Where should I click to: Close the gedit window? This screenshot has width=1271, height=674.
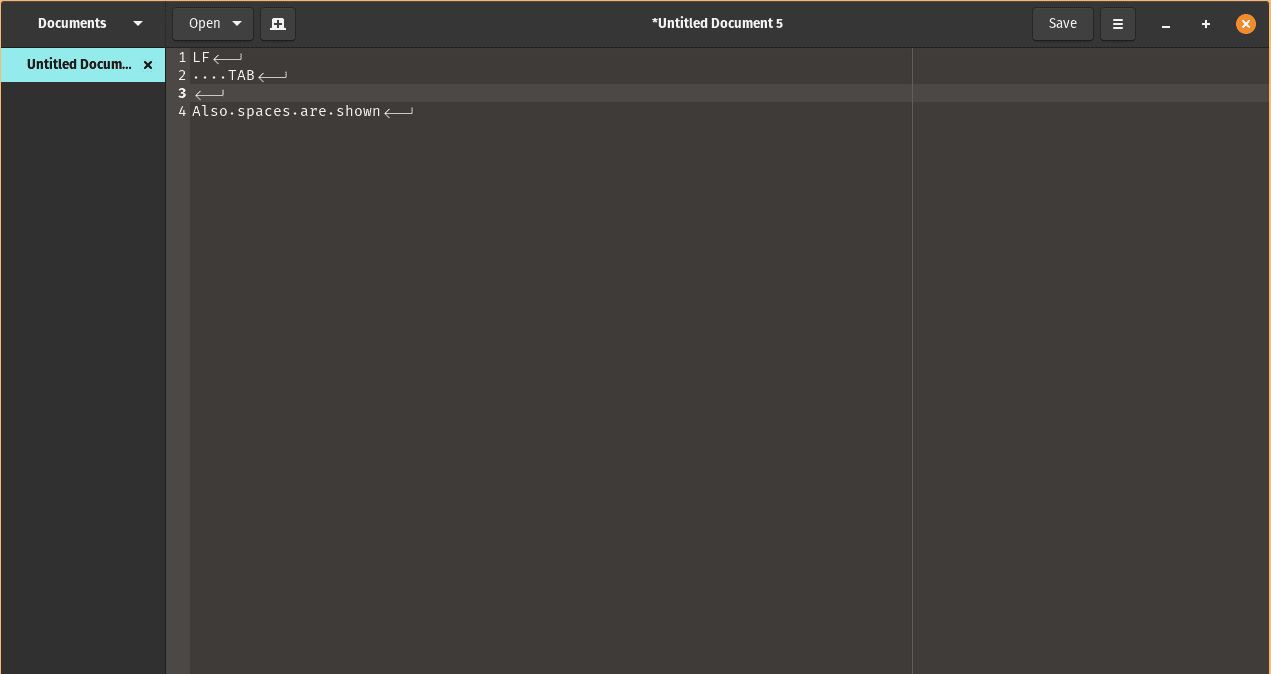click(x=1246, y=24)
